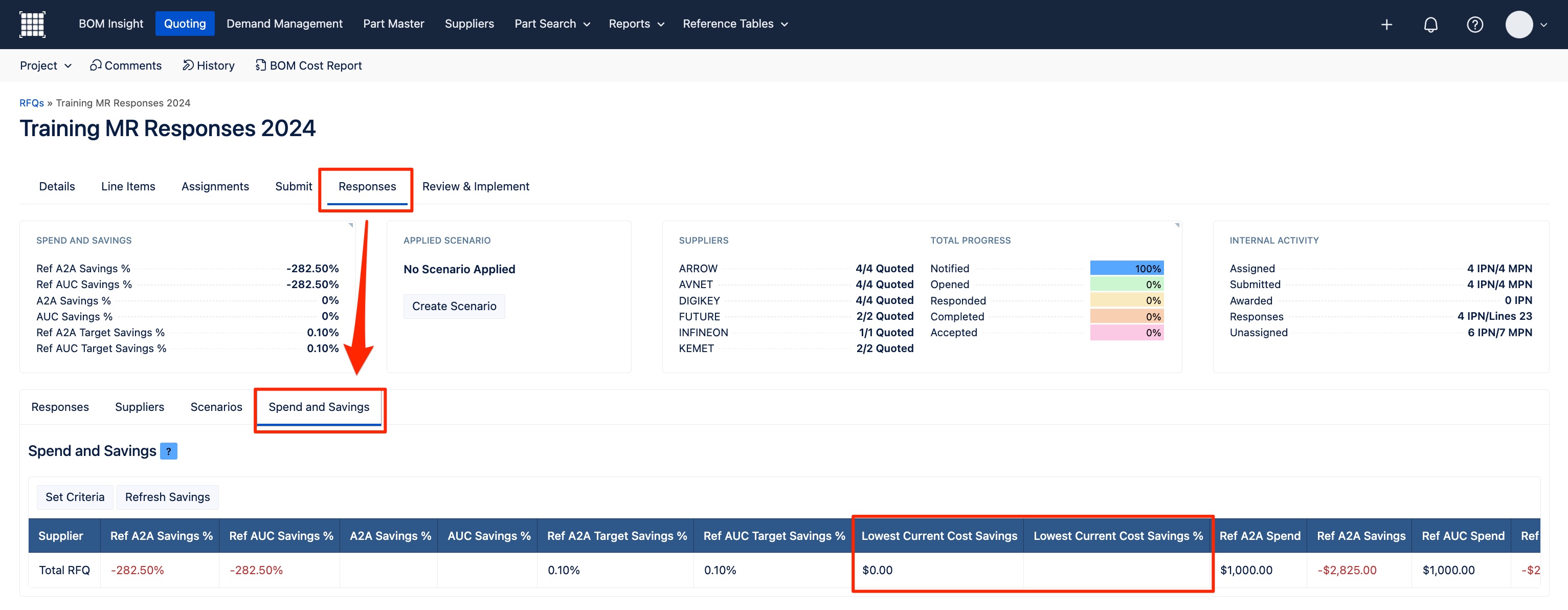Click the Comments speech bubble icon
The width and height of the screenshot is (1568, 610).
pos(96,65)
